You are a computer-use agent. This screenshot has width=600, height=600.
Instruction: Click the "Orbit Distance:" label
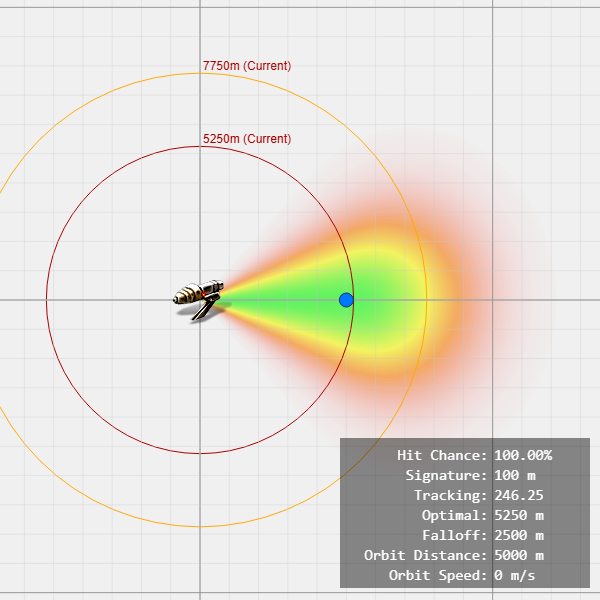click(x=426, y=555)
